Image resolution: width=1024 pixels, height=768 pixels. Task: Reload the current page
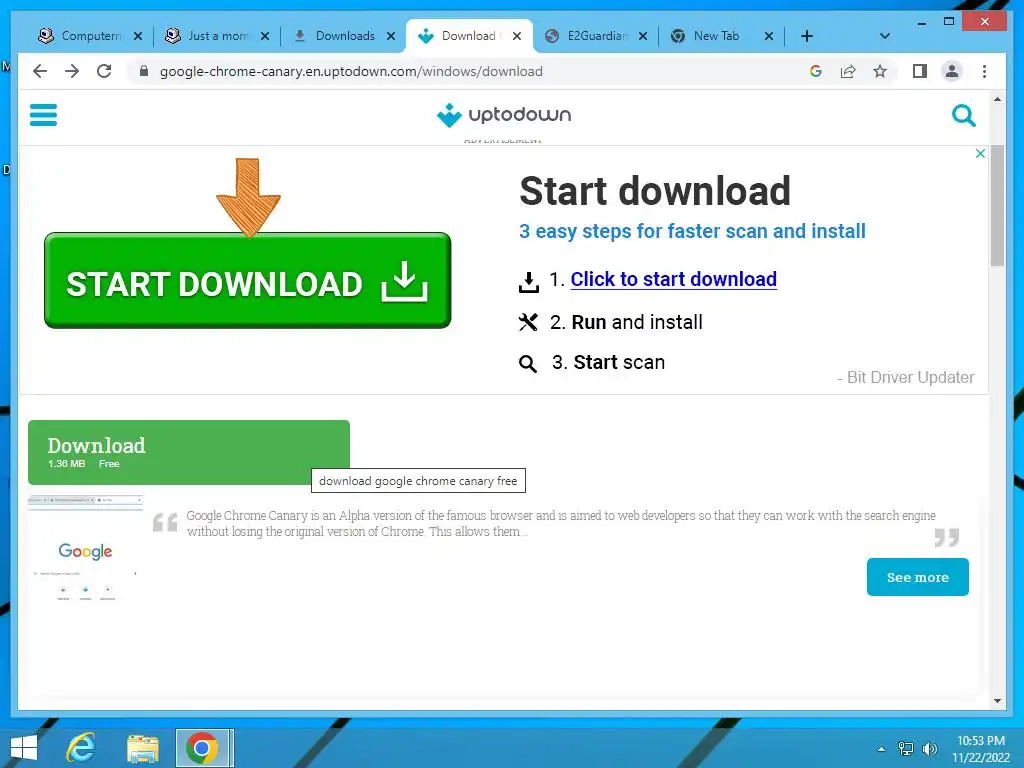coord(104,71)
